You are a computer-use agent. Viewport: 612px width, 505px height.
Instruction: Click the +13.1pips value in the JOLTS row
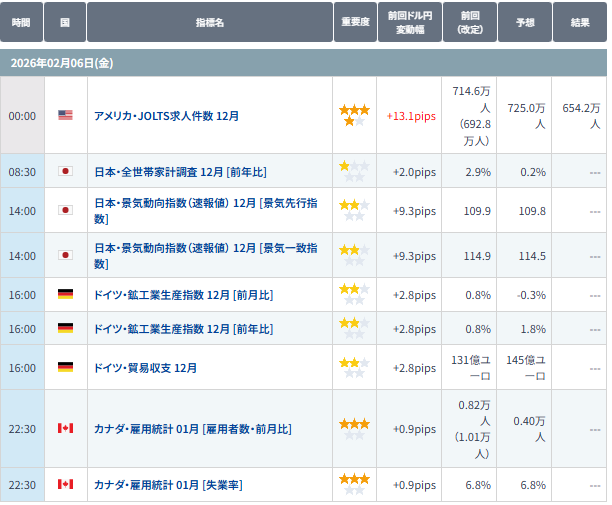tap(410, 116)
